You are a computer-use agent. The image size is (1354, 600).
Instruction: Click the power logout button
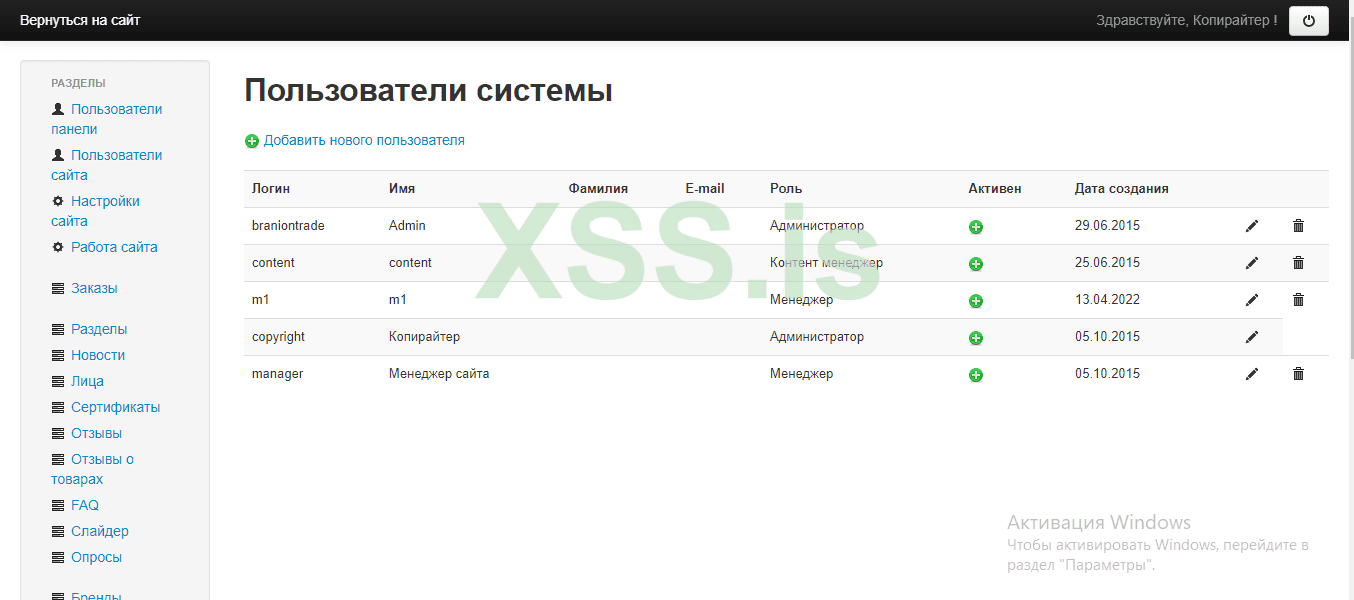pyautogui.click(x=1308, y=20)
